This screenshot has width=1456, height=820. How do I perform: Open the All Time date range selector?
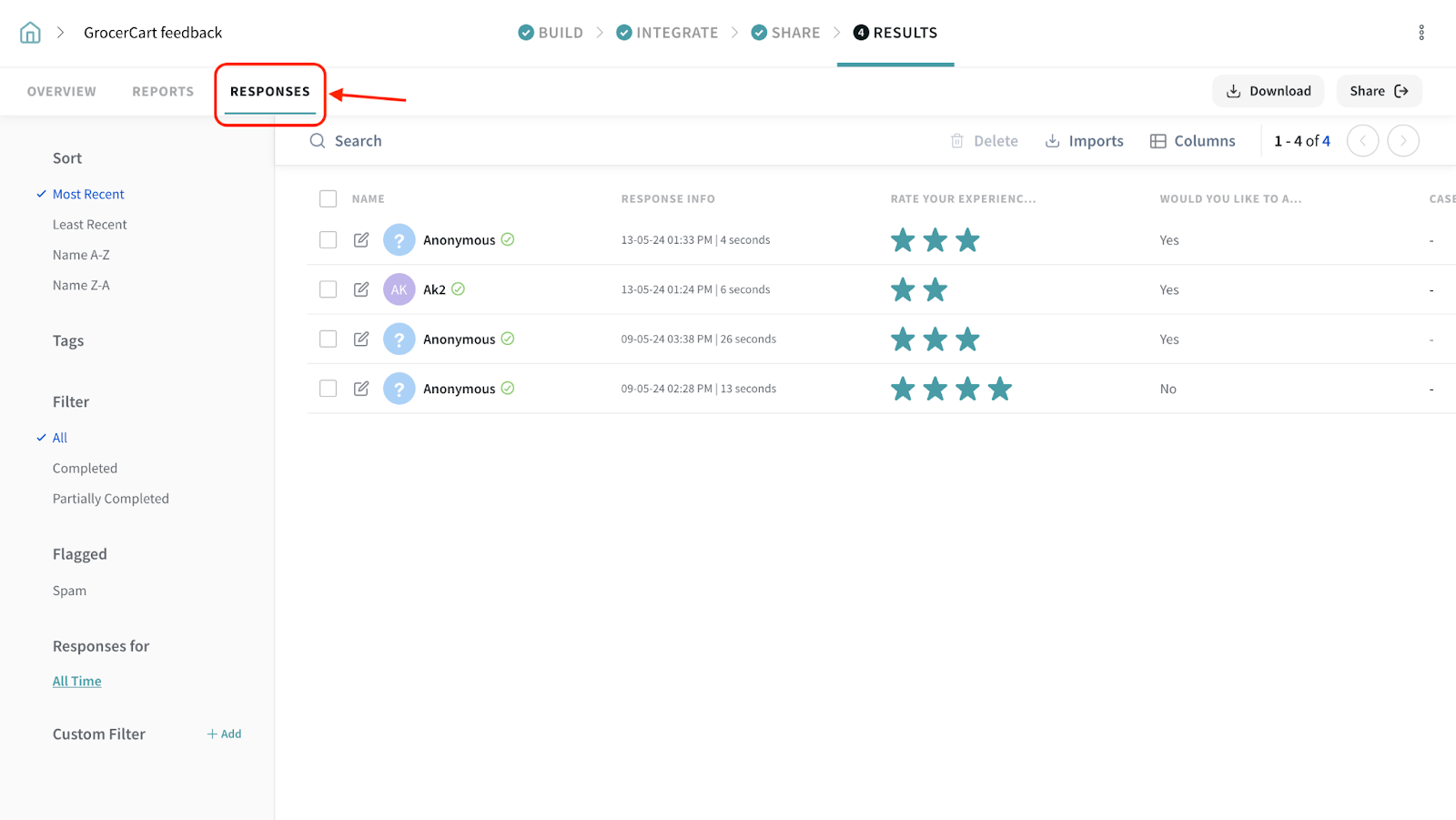pos(76,681)
